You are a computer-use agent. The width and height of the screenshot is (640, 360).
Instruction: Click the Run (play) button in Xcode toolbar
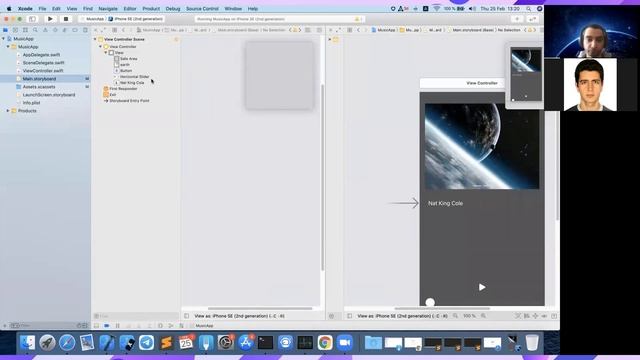50,19
